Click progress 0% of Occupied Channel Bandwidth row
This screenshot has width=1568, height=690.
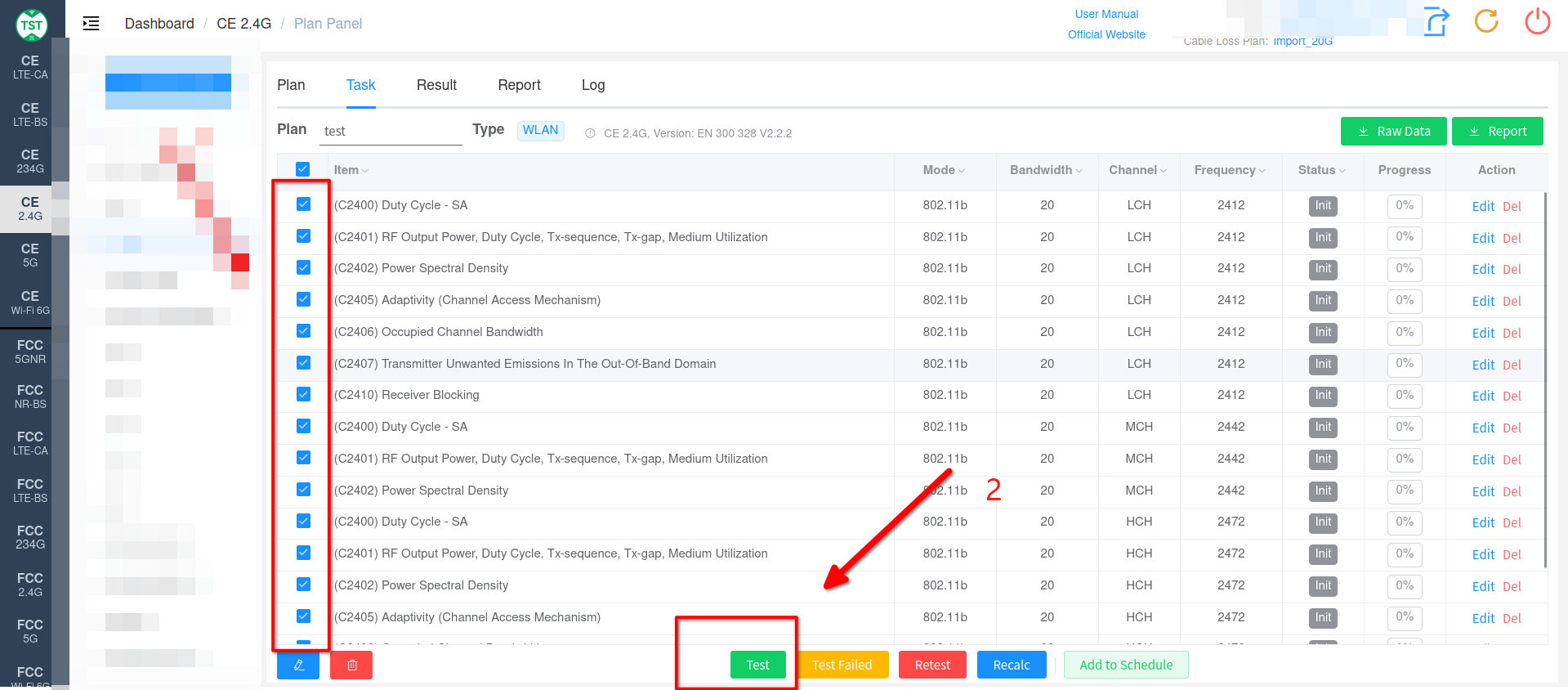pyautogui.click(x=1405, y=333)
